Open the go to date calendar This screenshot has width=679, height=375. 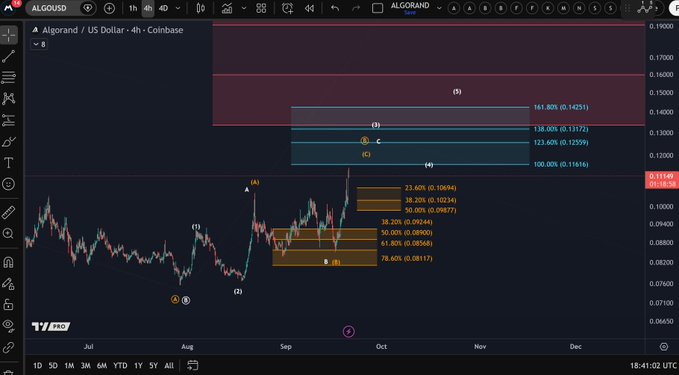(x=193, y=365)
